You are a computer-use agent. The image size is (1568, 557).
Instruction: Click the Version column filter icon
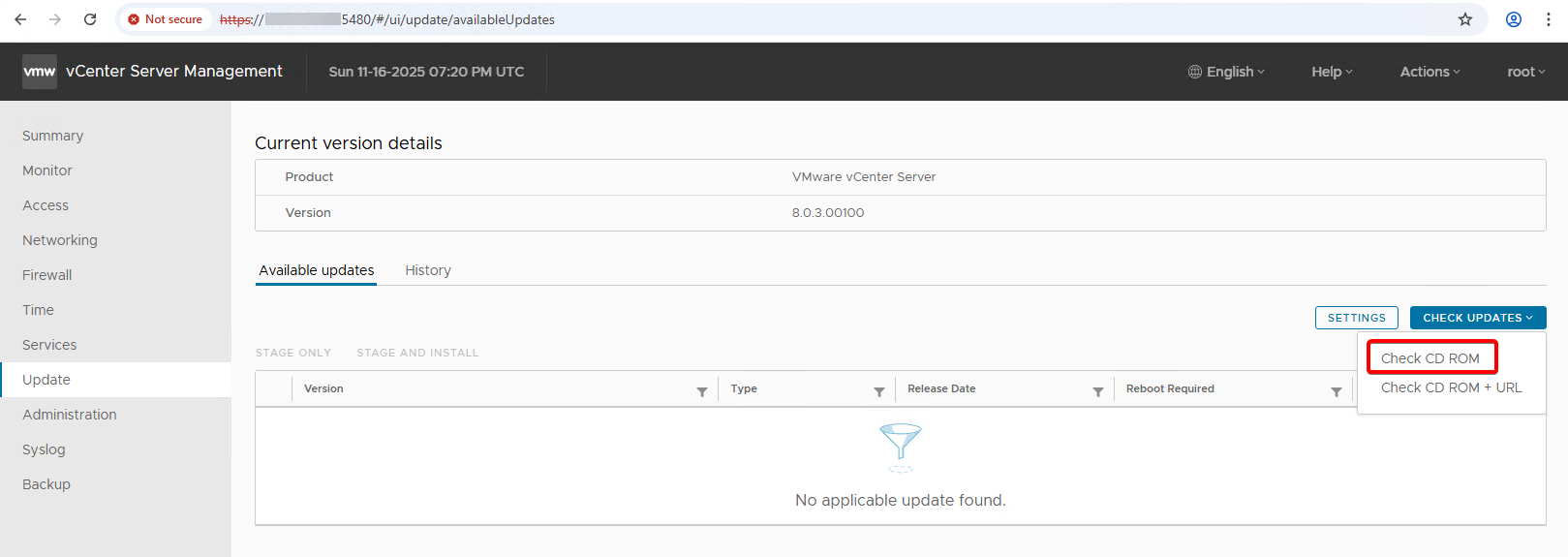pyautogui.click(x=702, y=391)
